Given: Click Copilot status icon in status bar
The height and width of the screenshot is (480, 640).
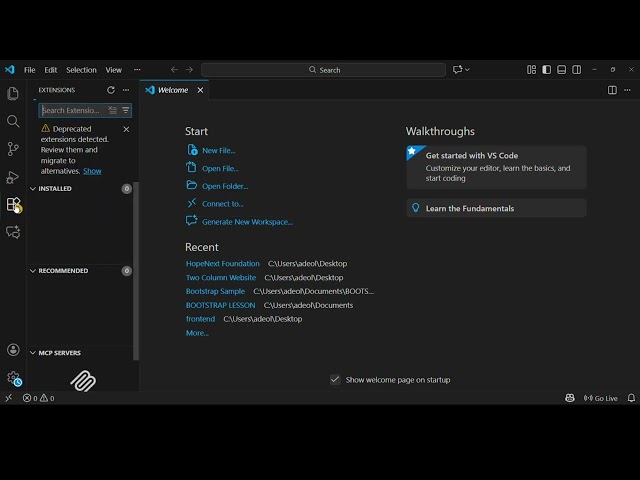Looking at the screenshot, I should tap(570, 398).
